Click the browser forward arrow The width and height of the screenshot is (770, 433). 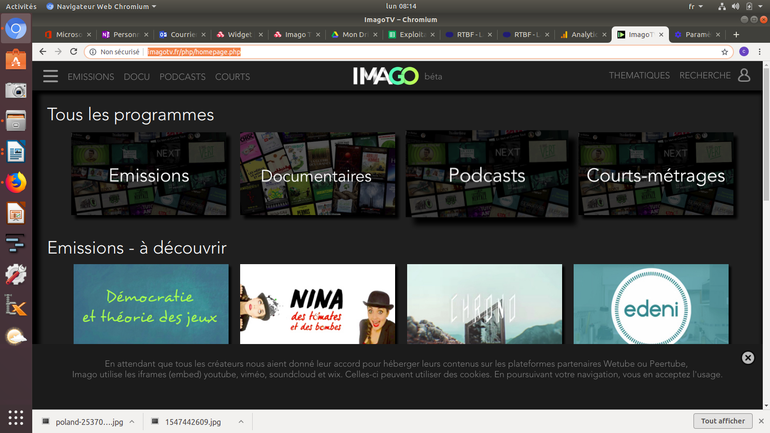click(58, 52)
